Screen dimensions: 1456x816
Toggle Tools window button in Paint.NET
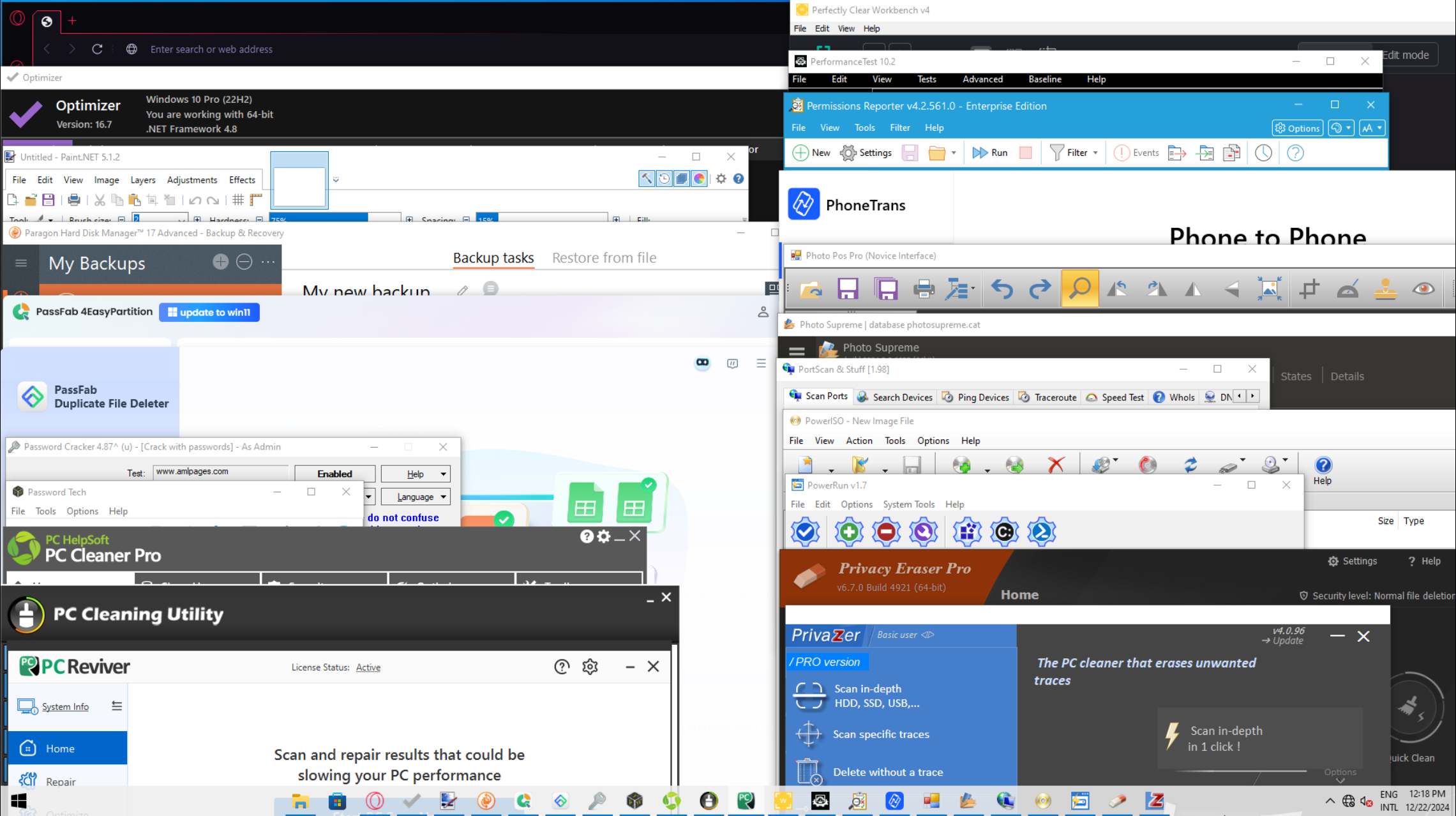[647, 179]
